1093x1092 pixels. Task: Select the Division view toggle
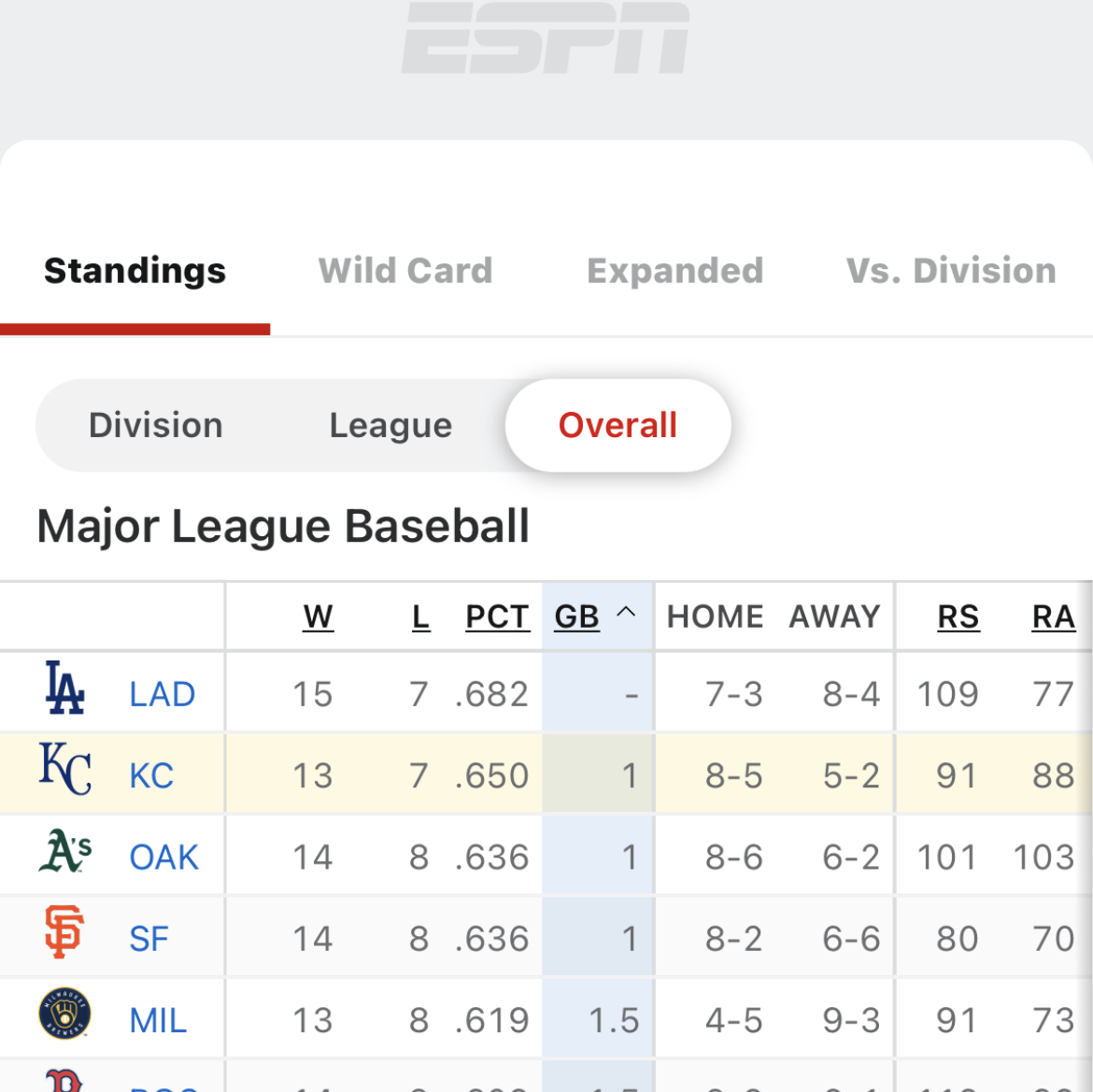coord(155,425)
